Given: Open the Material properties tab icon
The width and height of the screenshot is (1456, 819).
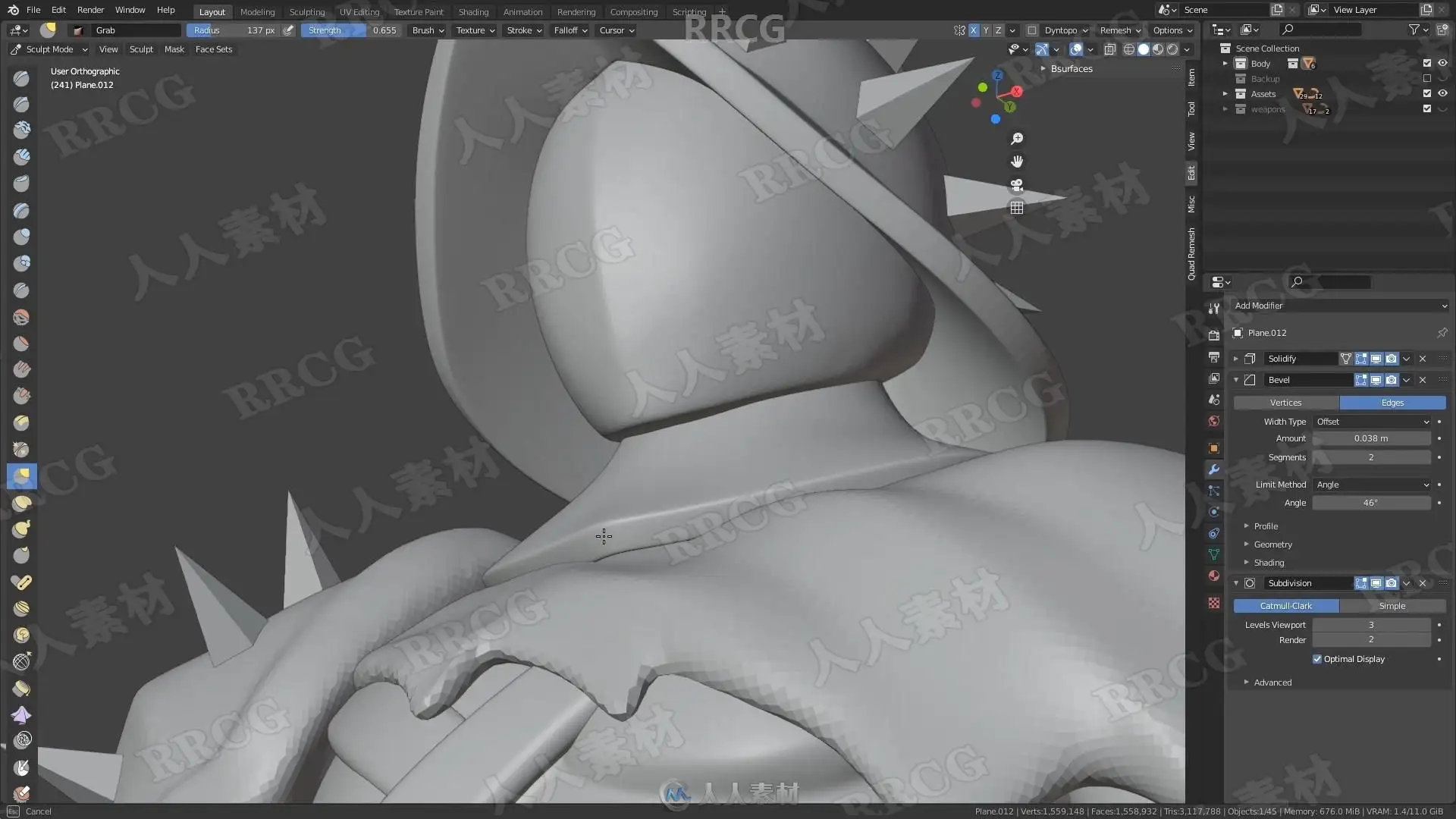Looking at the screenshot, I should pyautogui.click(x=1214, y=576).
